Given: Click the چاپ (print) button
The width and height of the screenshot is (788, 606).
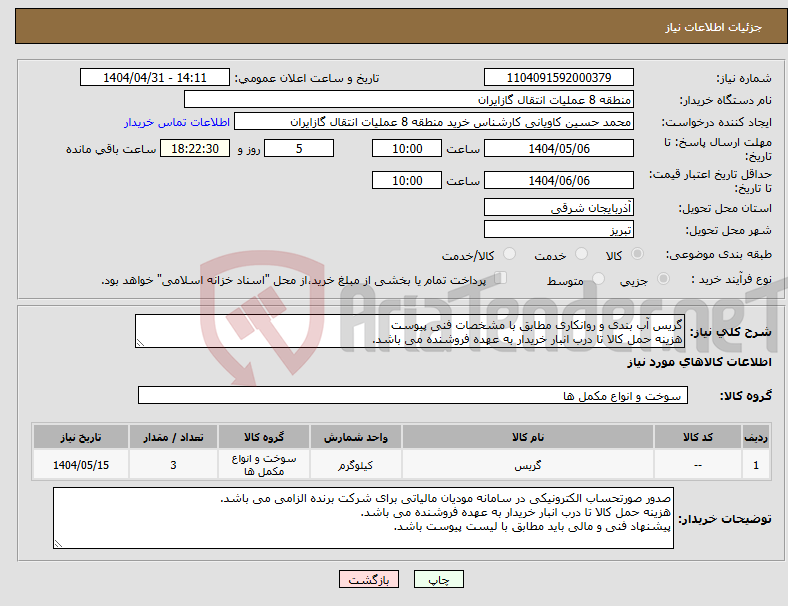Looking at the screenshot, I should click(x=438, y=579).
